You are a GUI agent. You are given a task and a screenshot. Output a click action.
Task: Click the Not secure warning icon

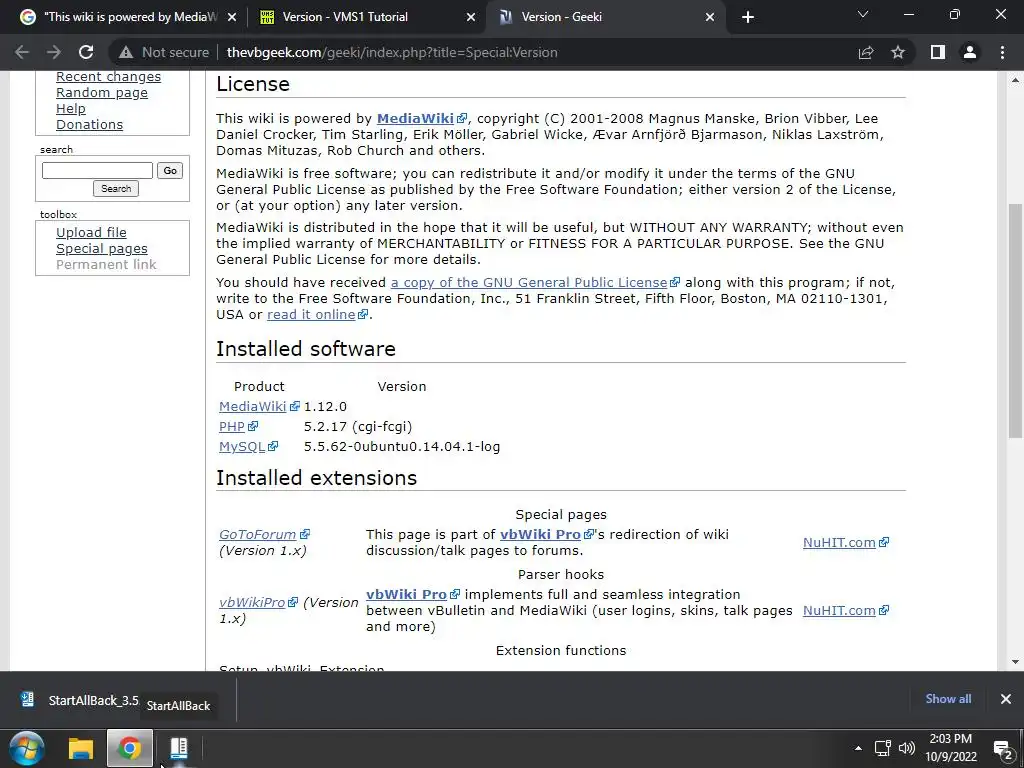tap(126, 52)
